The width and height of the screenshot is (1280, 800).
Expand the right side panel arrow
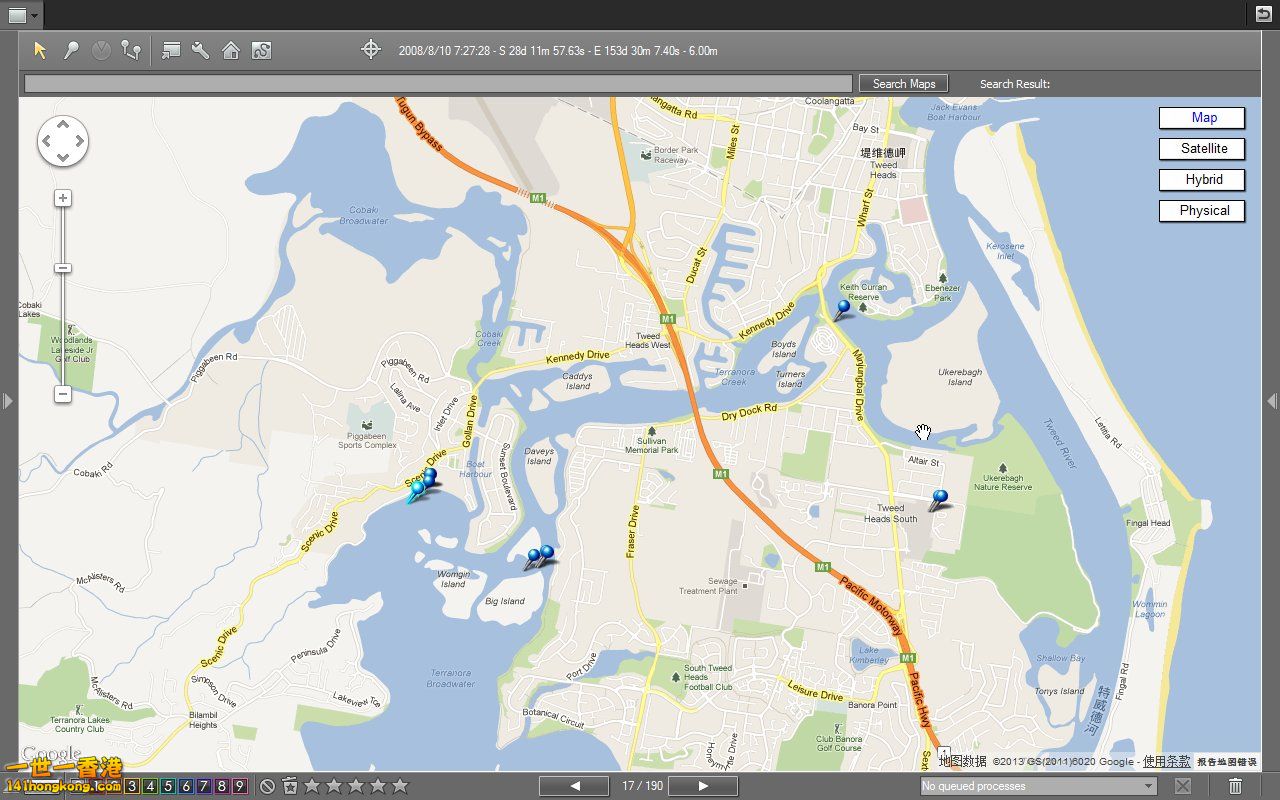[1272, 401]
